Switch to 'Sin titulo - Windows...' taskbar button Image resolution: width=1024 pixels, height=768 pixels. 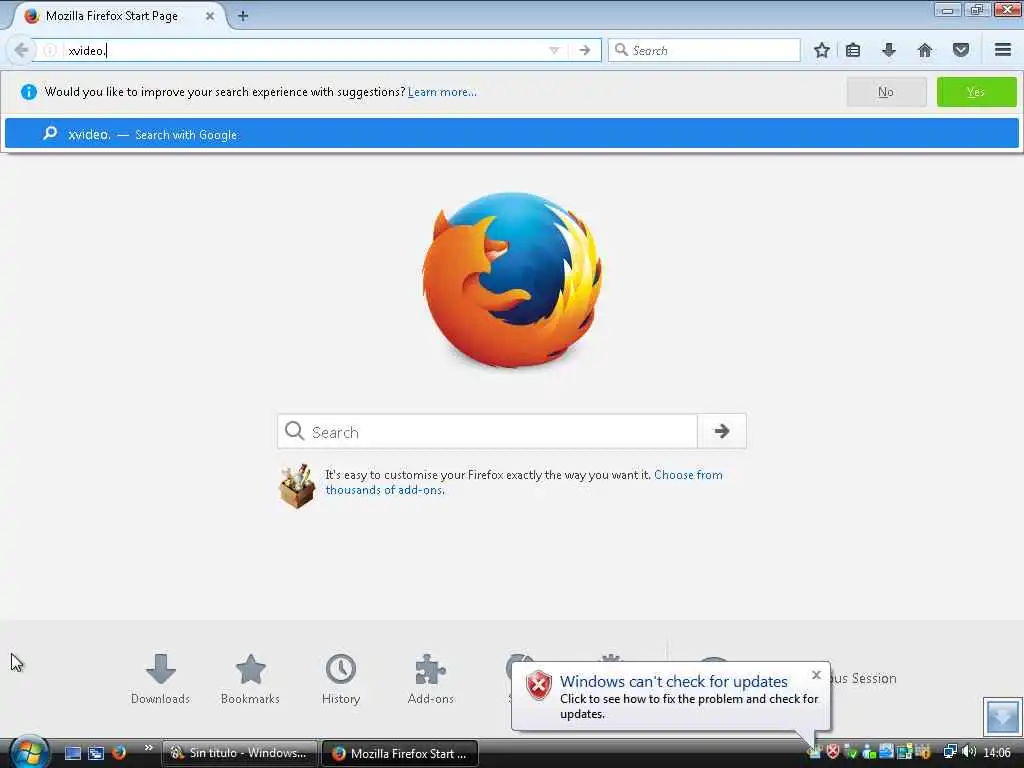(240, 753)
